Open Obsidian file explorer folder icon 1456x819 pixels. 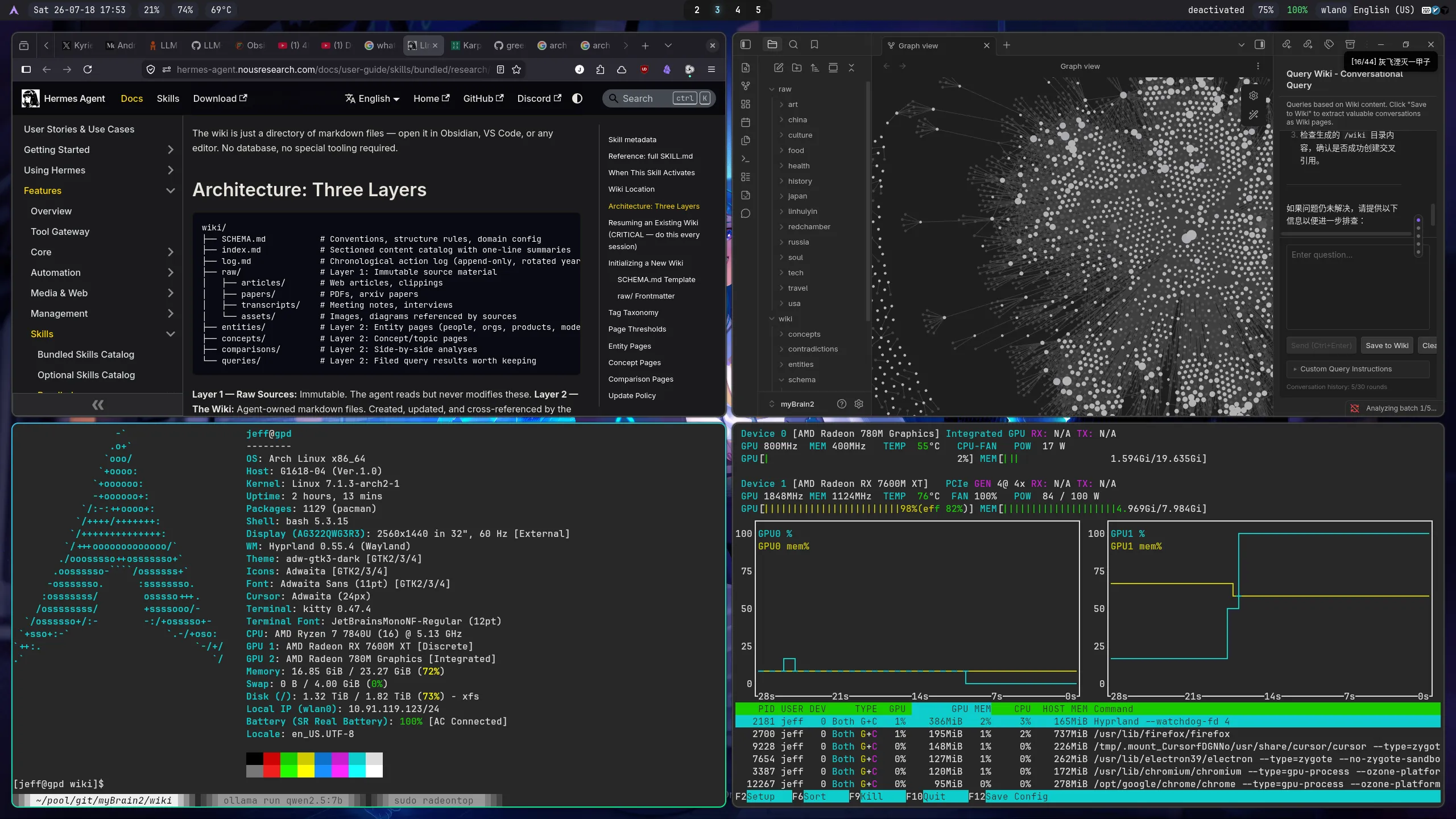(x=772, y=44)
